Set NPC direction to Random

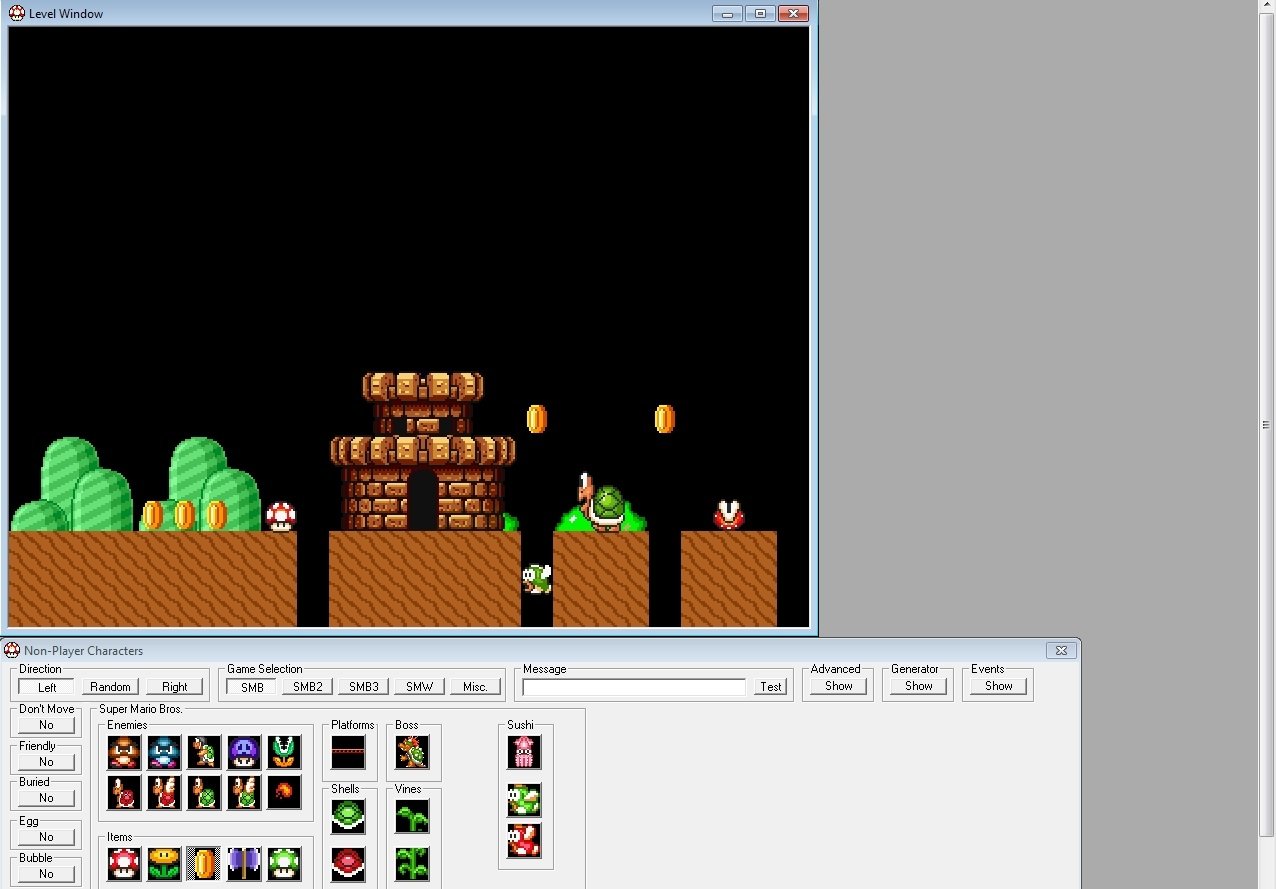click(x=111, y=687)
